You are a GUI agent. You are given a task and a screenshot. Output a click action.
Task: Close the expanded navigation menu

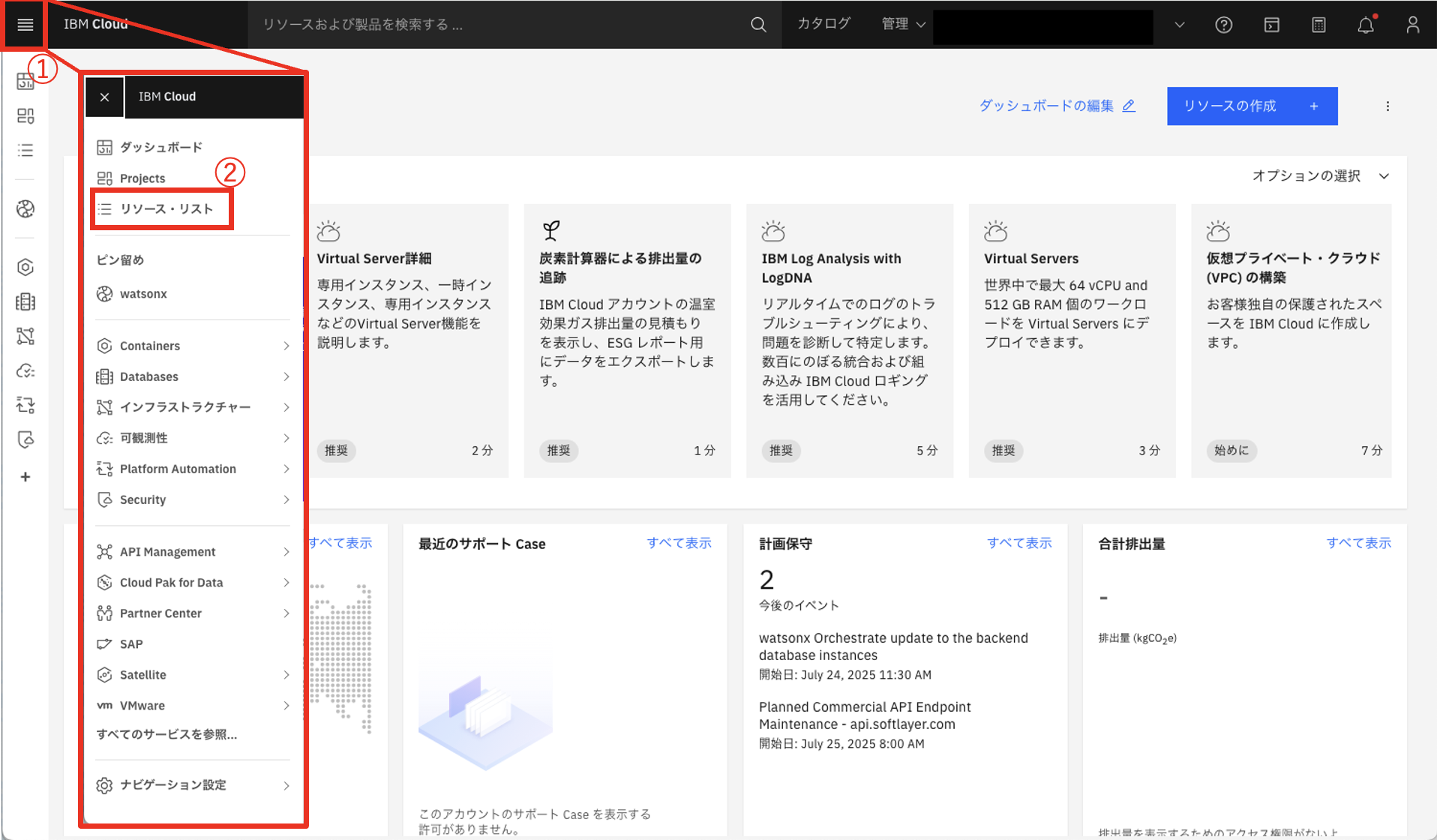(x=104, y=97)
